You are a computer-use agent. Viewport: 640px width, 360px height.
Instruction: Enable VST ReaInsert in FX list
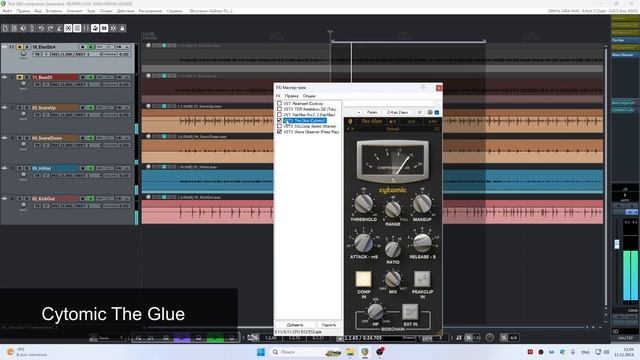[x=280, y=104]
